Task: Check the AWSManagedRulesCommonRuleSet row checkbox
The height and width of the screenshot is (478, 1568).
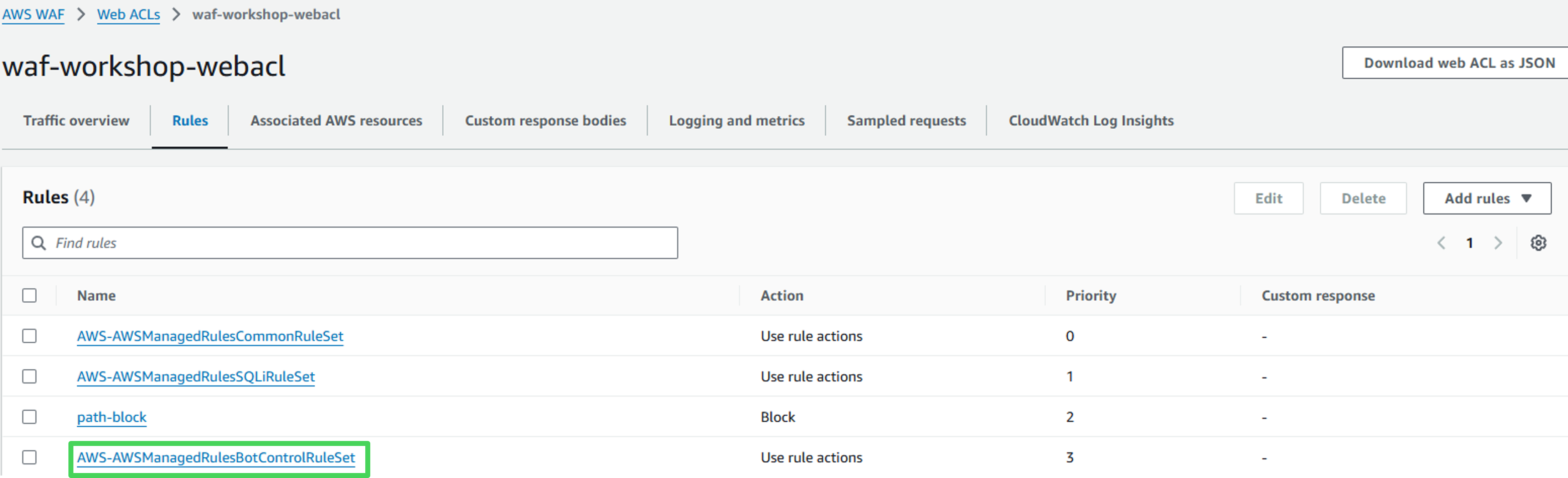Action: coord(29,336)
